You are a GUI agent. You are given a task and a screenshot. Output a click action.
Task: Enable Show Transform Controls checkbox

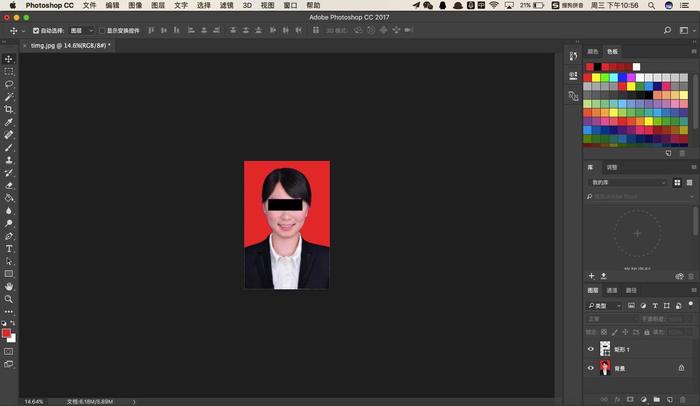102,30
